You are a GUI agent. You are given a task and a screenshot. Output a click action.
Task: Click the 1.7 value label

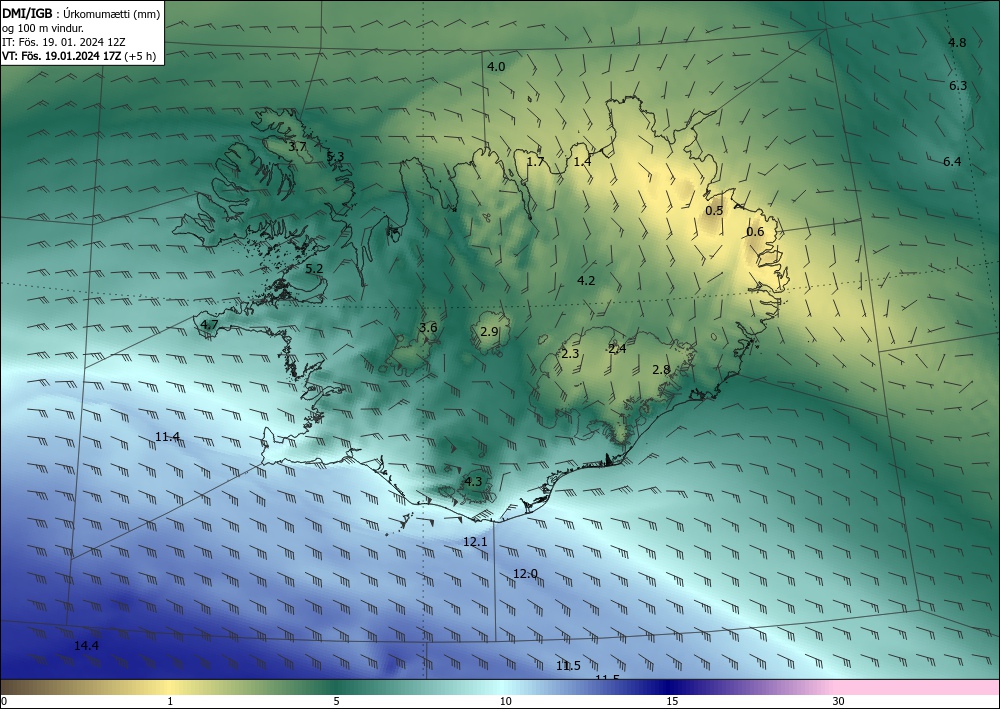click(x=535, y=162)
